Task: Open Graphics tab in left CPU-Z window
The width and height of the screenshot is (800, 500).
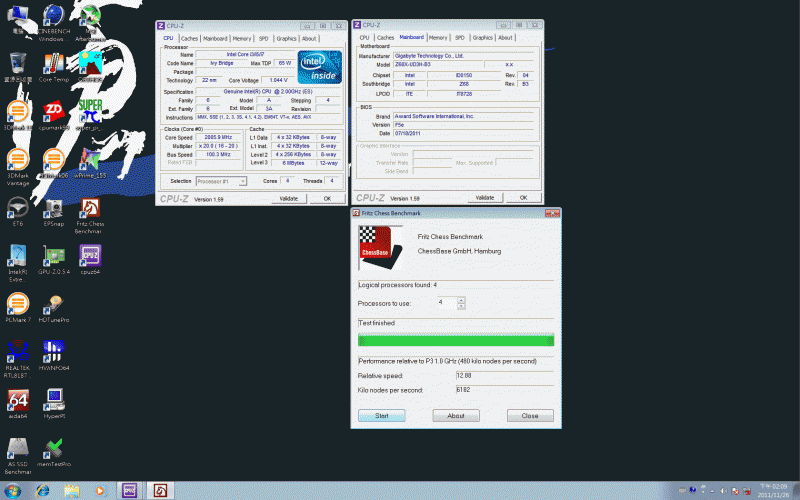Action: tap(286, 39)
